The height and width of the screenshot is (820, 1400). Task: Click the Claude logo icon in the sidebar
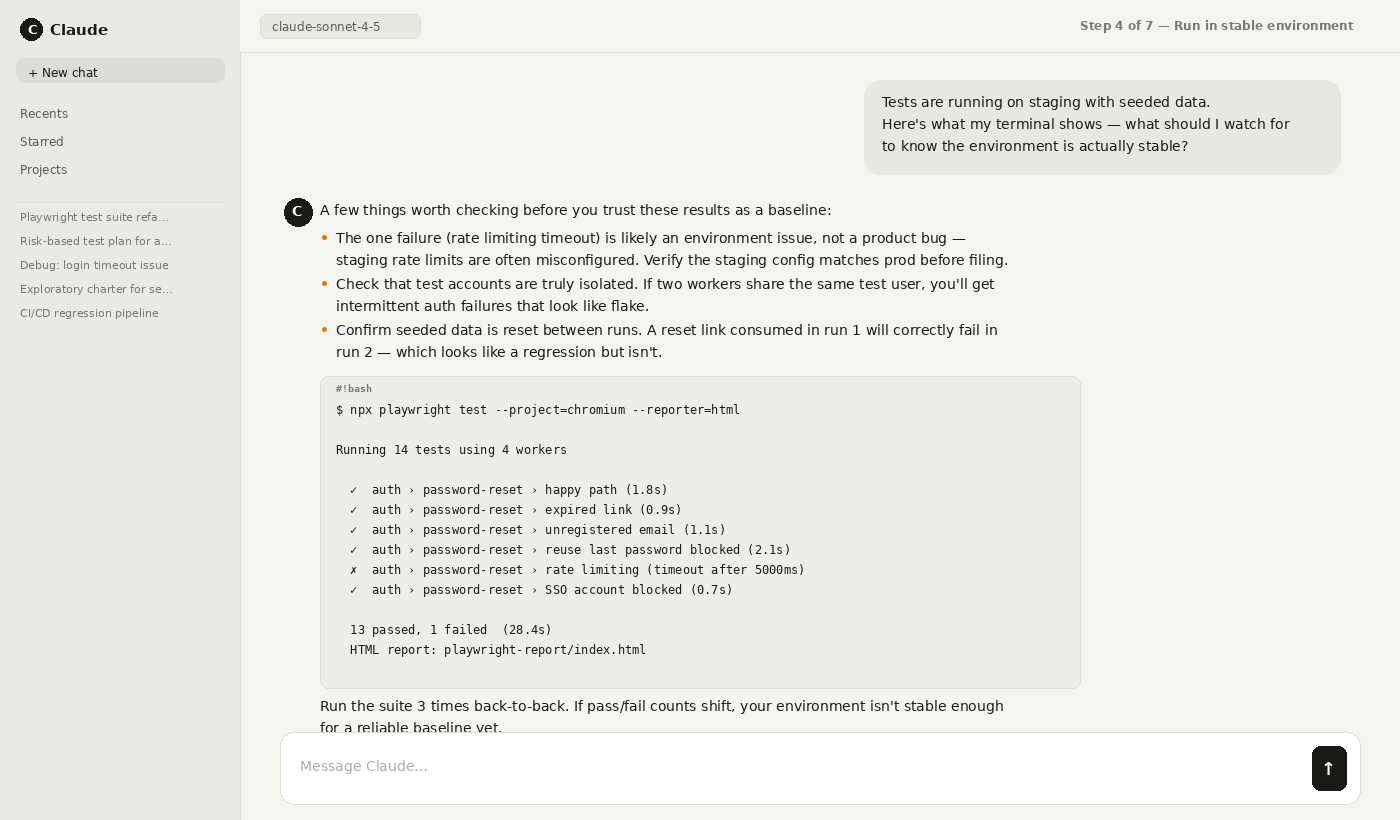[32, 29]
